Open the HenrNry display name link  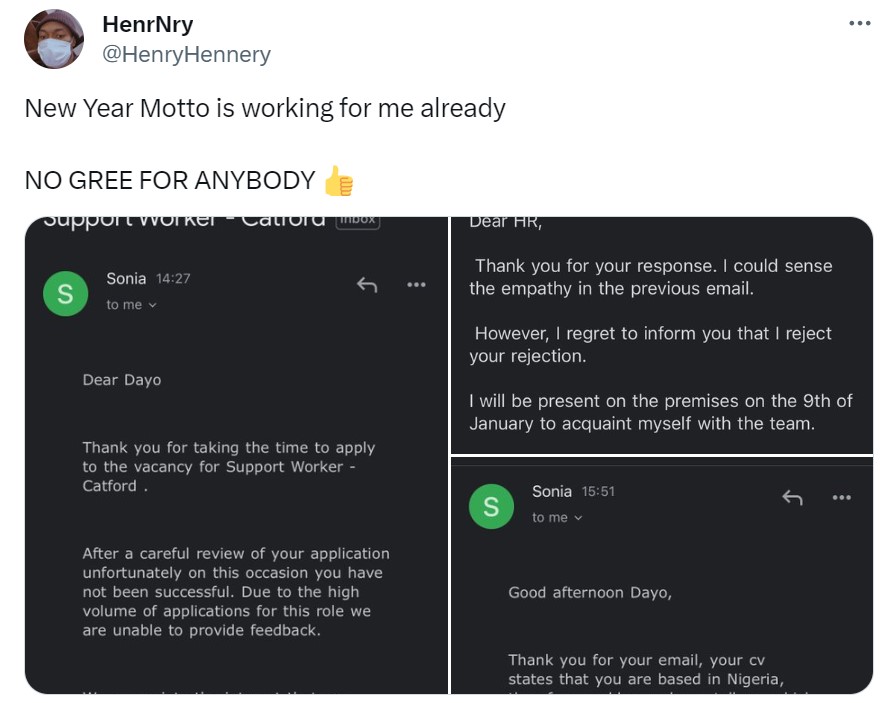147,24
